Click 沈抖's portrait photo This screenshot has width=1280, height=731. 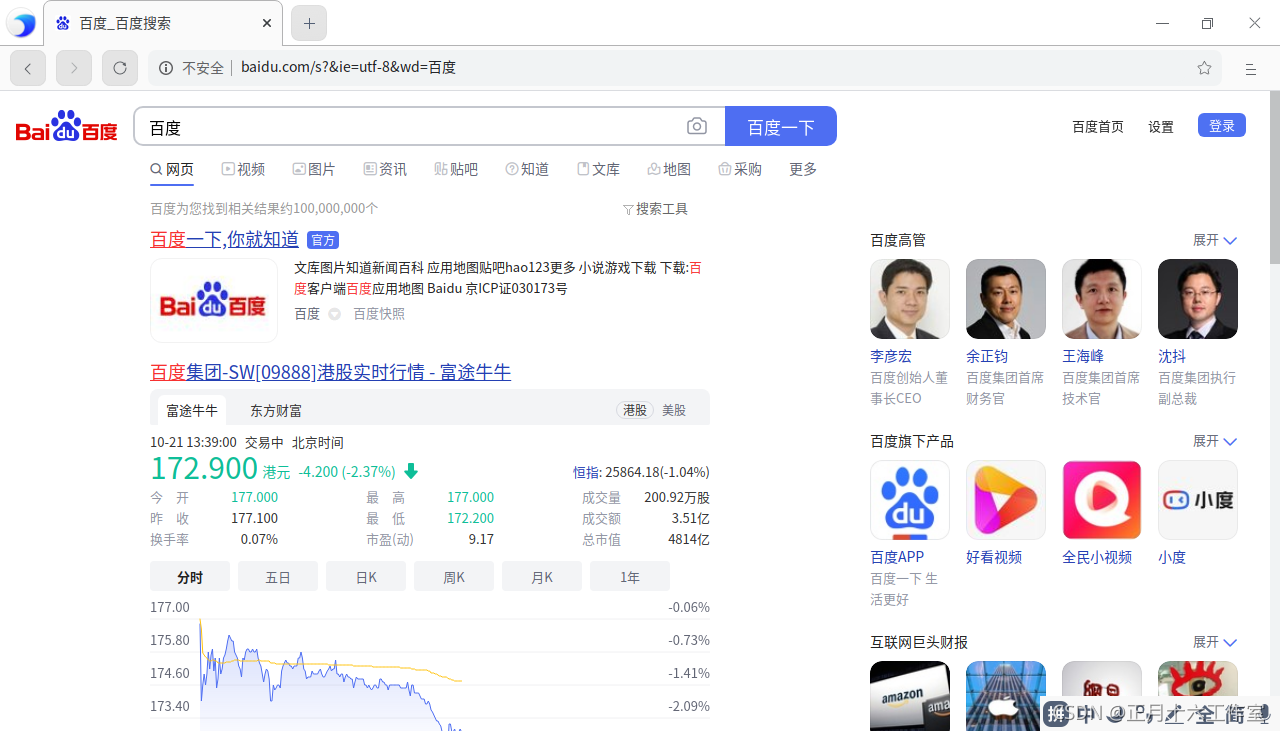coord(1198,299)
